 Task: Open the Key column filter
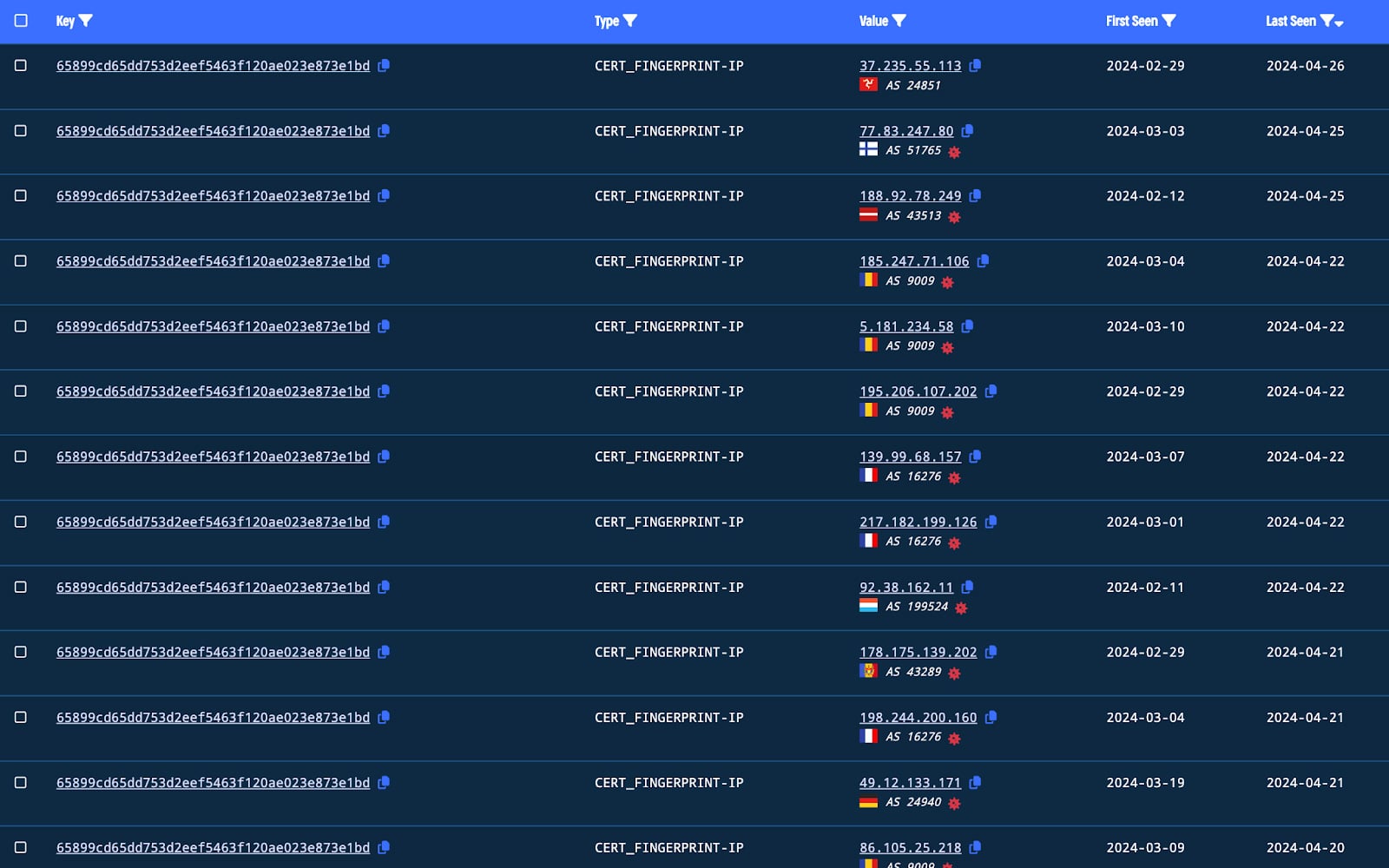coord(86,21)
